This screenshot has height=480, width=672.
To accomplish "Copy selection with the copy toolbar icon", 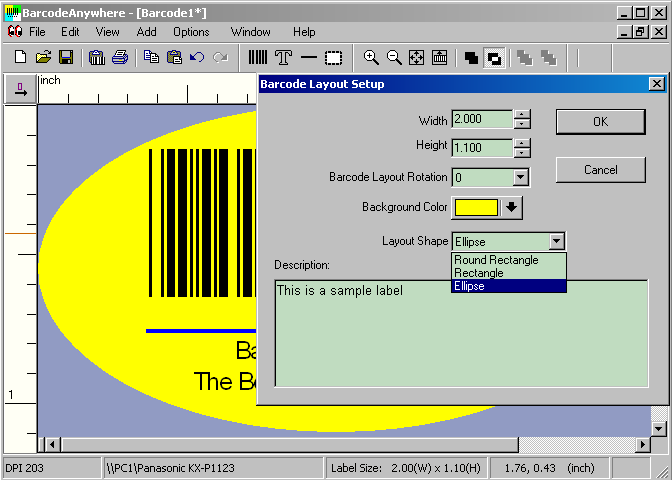I will [151, 57].
